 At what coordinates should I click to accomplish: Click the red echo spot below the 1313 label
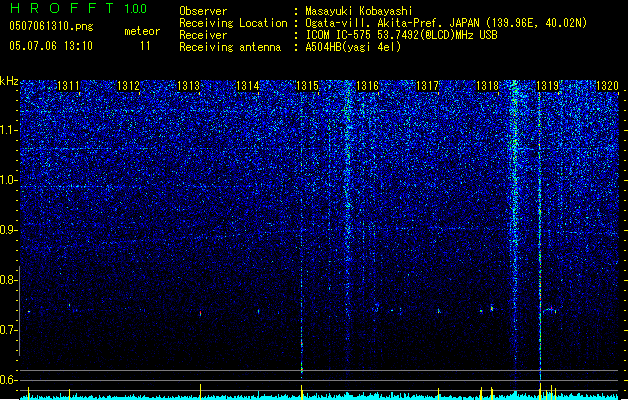tap(201, 313)
